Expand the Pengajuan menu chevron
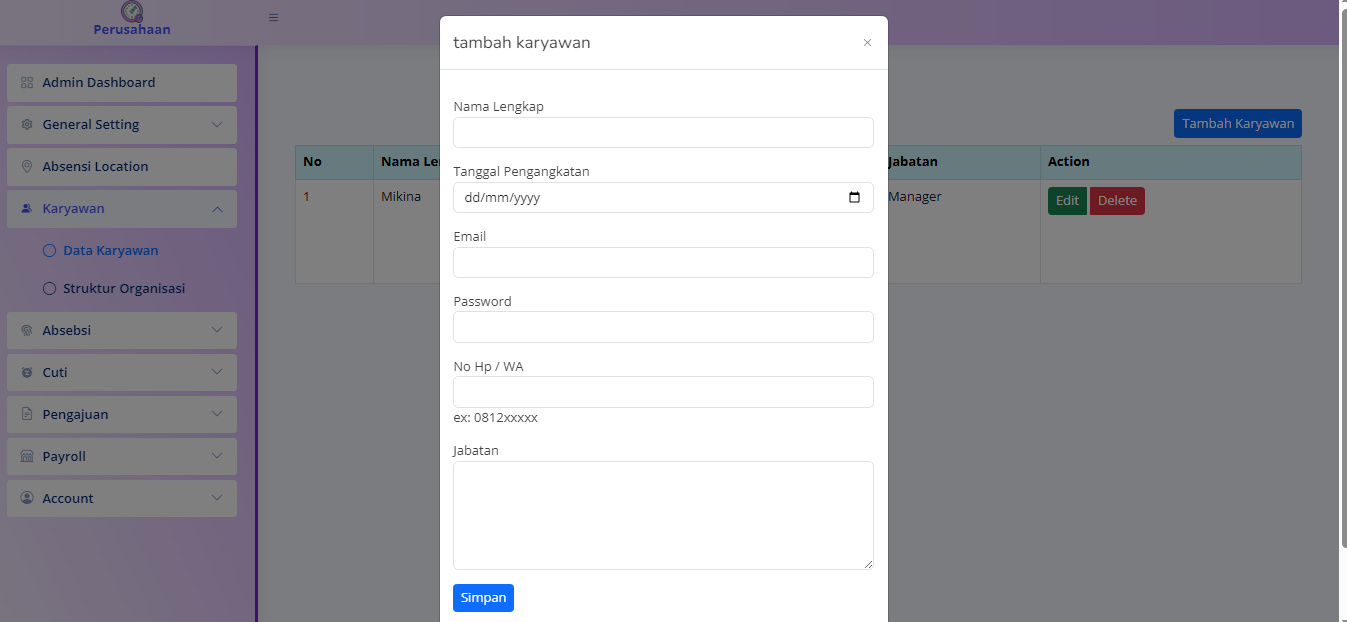The height and width of the screenshot is (622, 1347). click(x=217, y=415)
